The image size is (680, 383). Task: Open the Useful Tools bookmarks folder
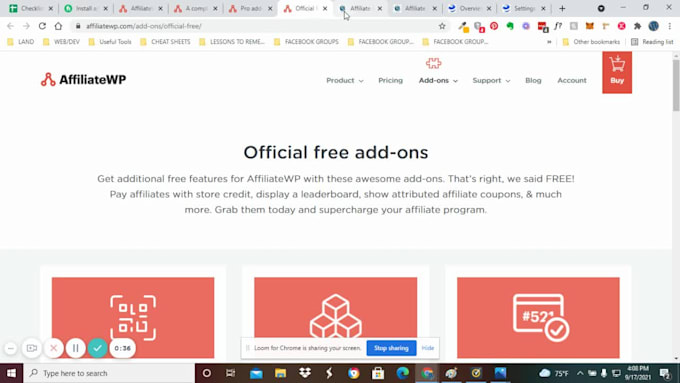pyautogui.click(x=110, y=42)
